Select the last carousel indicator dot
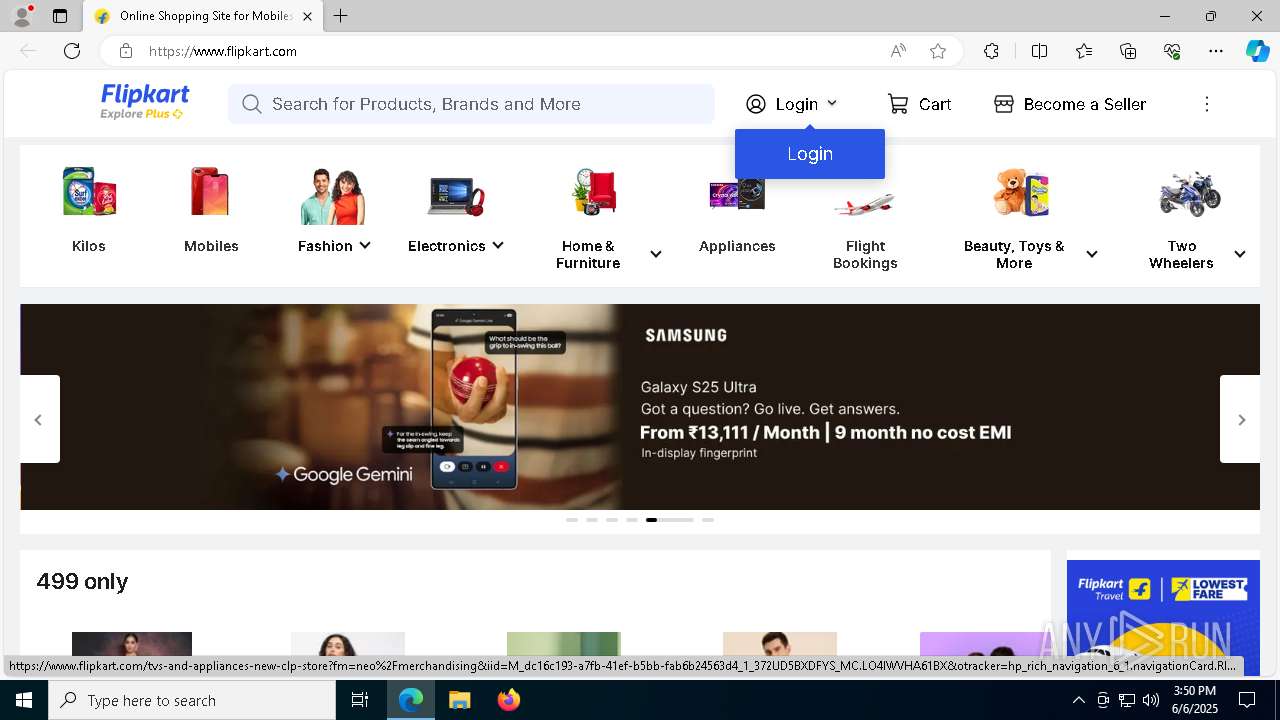1280x720 pixels. (708, 520)
